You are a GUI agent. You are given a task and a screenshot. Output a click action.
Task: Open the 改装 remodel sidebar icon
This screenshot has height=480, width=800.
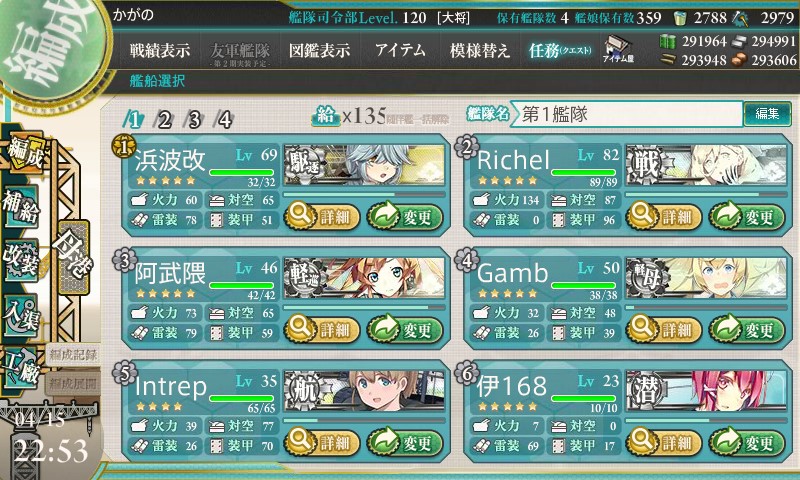point(21,260)
